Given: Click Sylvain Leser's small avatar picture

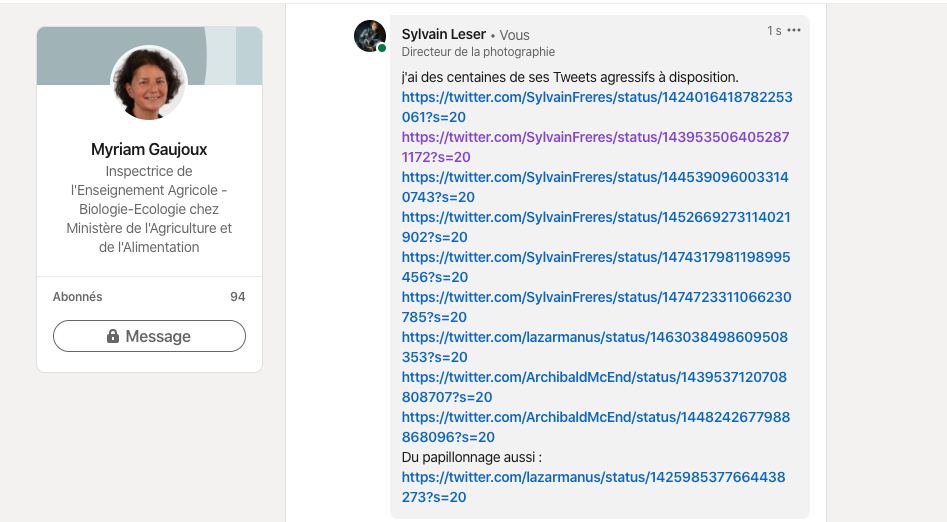Looking at the screenshot, I should point(369,36).
